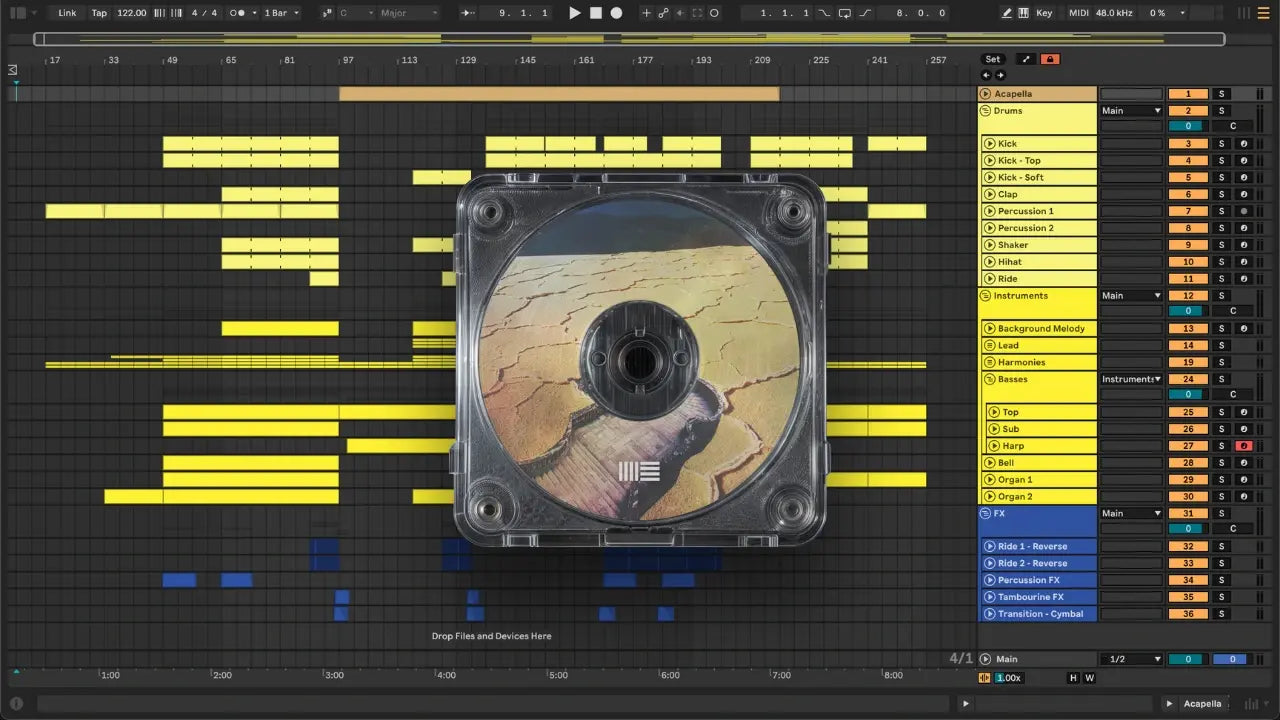1280x720 pixels.
Task: Toggle the arrangement loop switch
Action: (x=845, y=13)
